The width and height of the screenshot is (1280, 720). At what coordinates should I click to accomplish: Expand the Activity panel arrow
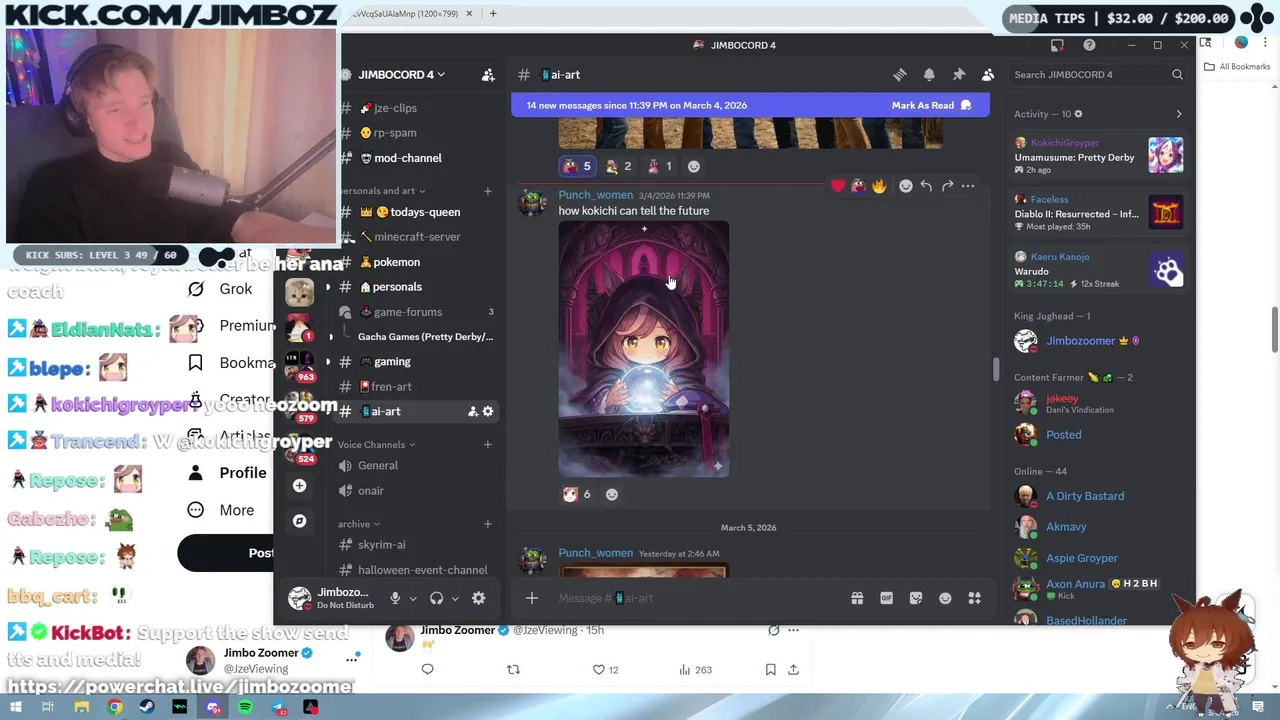coord(1178,114)
